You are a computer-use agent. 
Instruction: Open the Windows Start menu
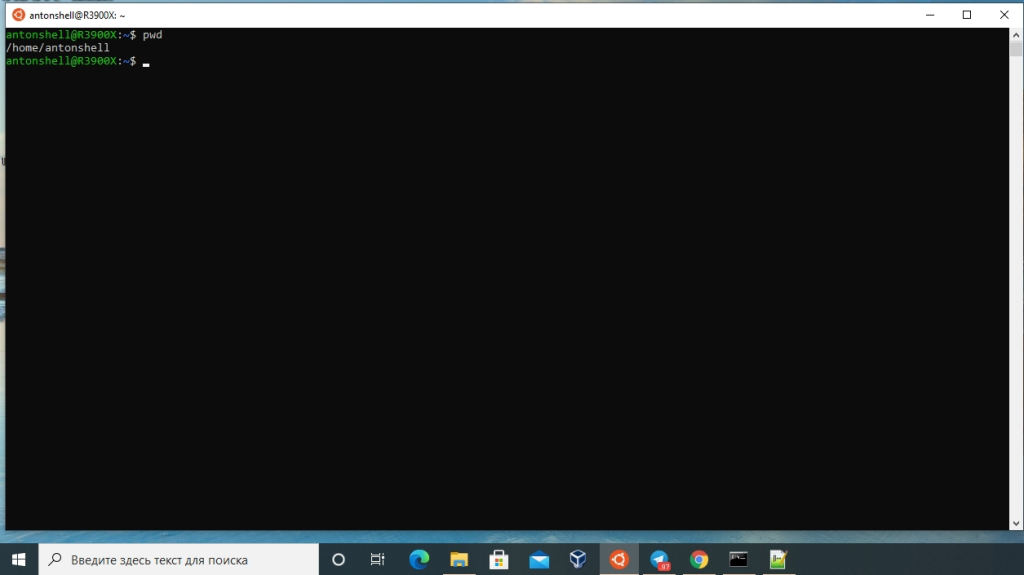(18, 560)
